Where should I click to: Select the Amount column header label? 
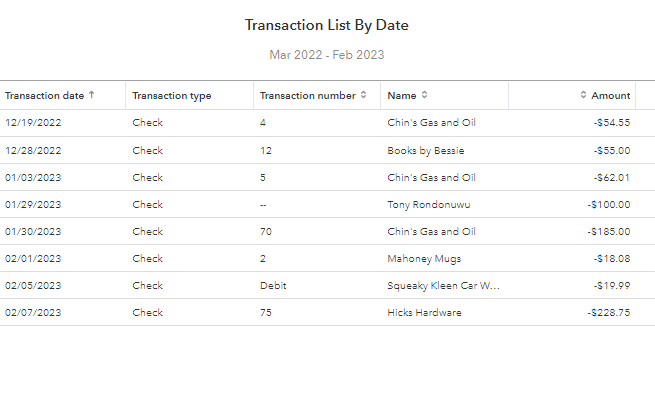611,96
